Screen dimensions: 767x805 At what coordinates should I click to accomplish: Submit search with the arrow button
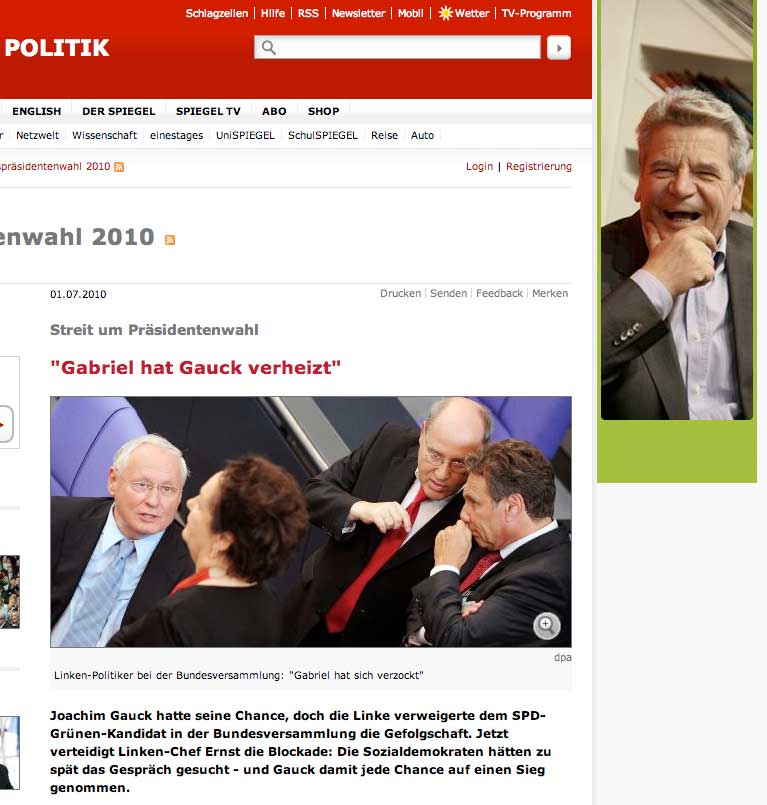coord(559,48)
